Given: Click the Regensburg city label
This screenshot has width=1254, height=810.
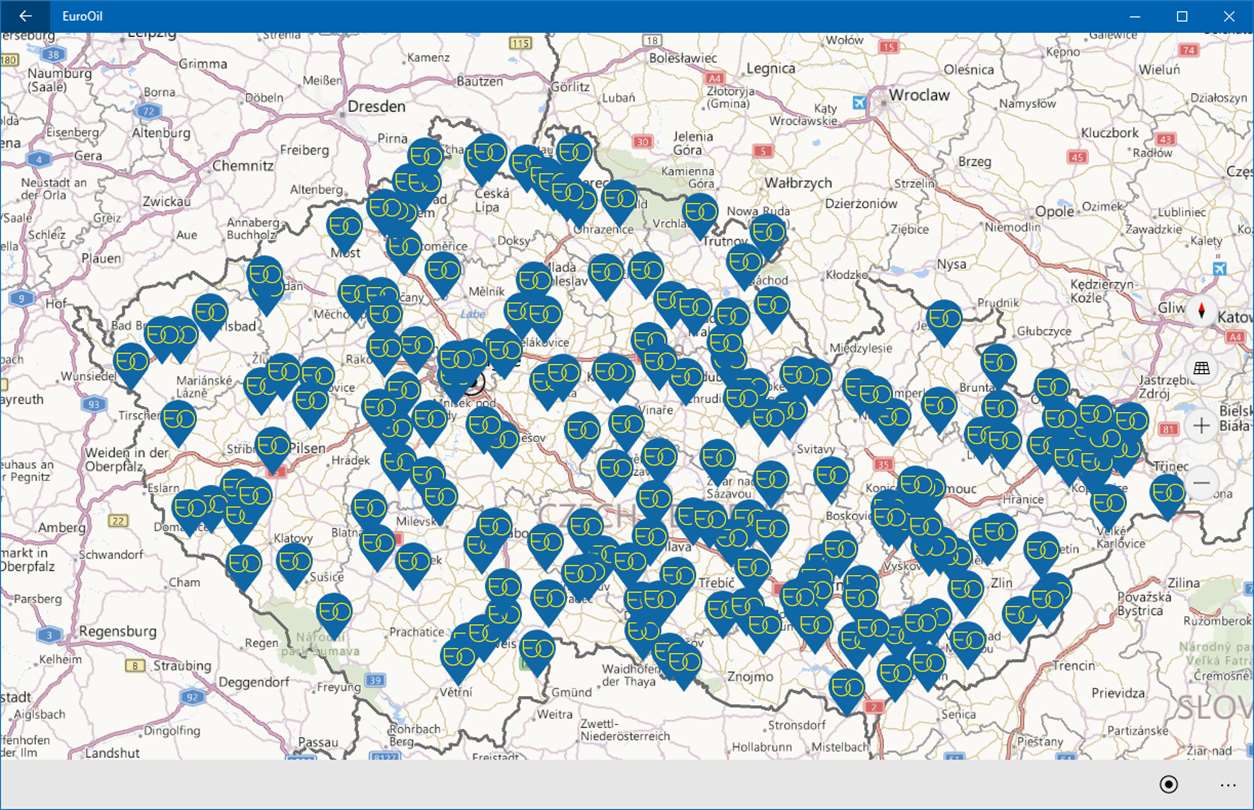Looking at the screenshot, I should (x=118, y=632).
